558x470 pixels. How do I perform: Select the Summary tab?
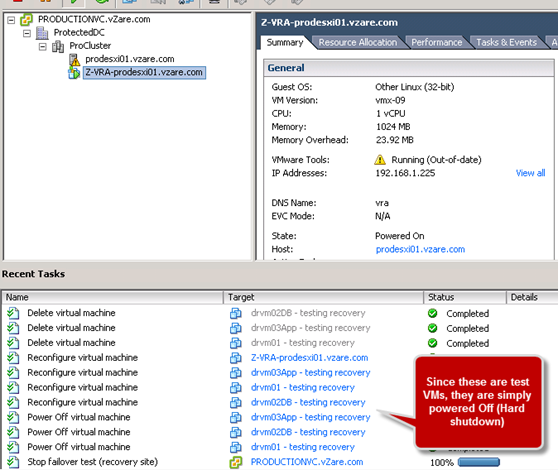tap(285, 42)
